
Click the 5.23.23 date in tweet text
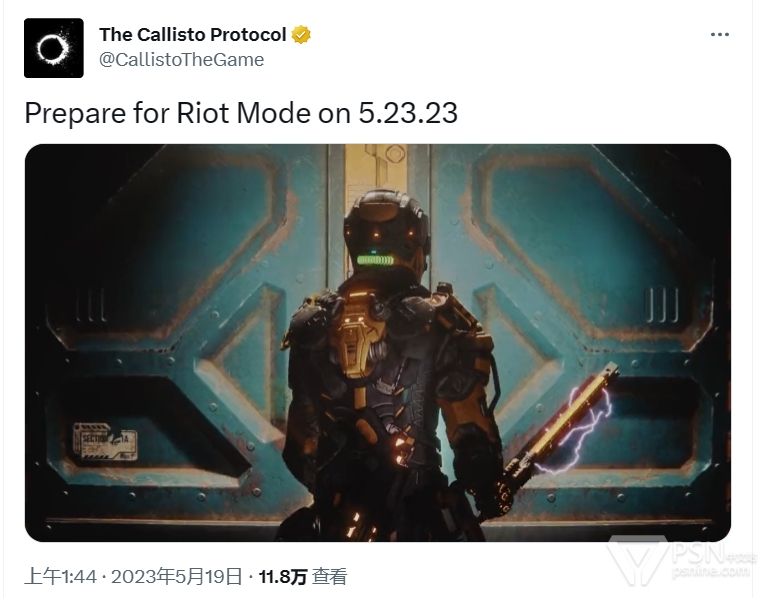click(x=408, y=113)
